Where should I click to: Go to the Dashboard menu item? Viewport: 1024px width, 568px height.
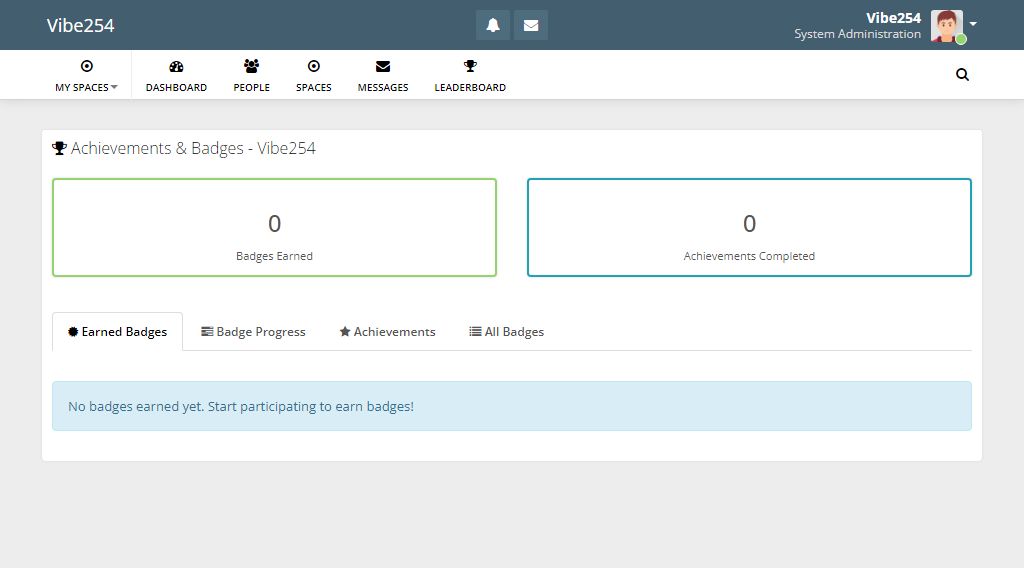[176, 87]
